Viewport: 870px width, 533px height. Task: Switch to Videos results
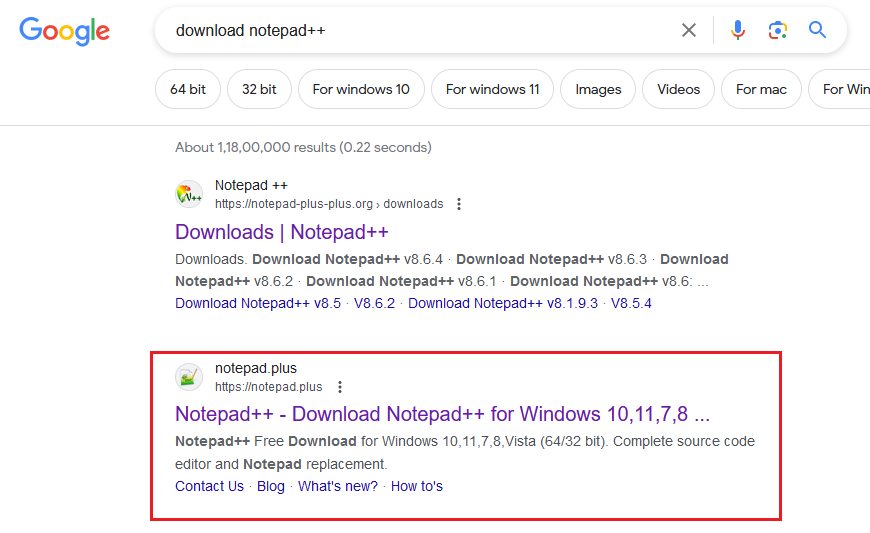pyautogui.click(x=678, y=89)
